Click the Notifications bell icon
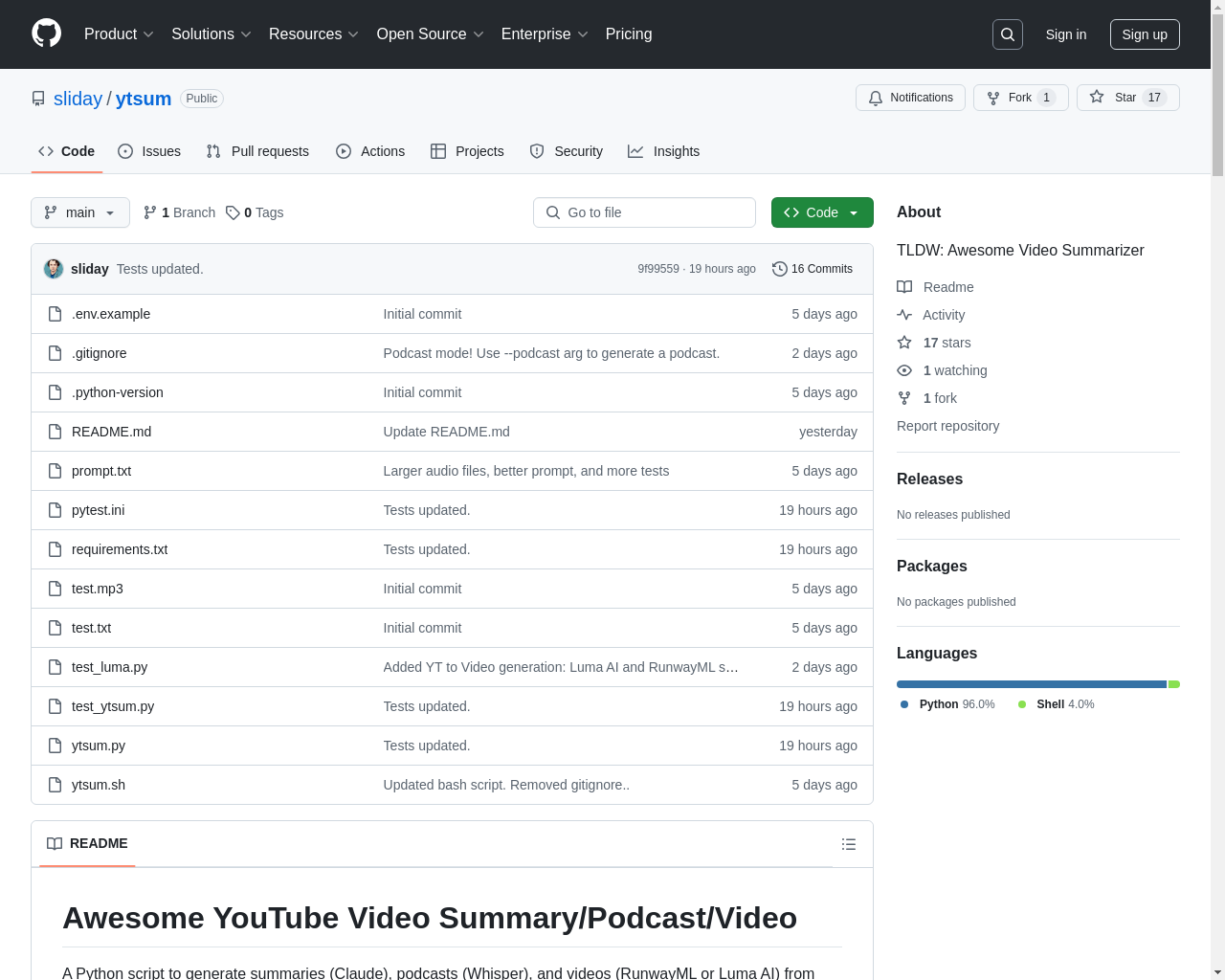The image size is (1225, 980). point(876,98)
